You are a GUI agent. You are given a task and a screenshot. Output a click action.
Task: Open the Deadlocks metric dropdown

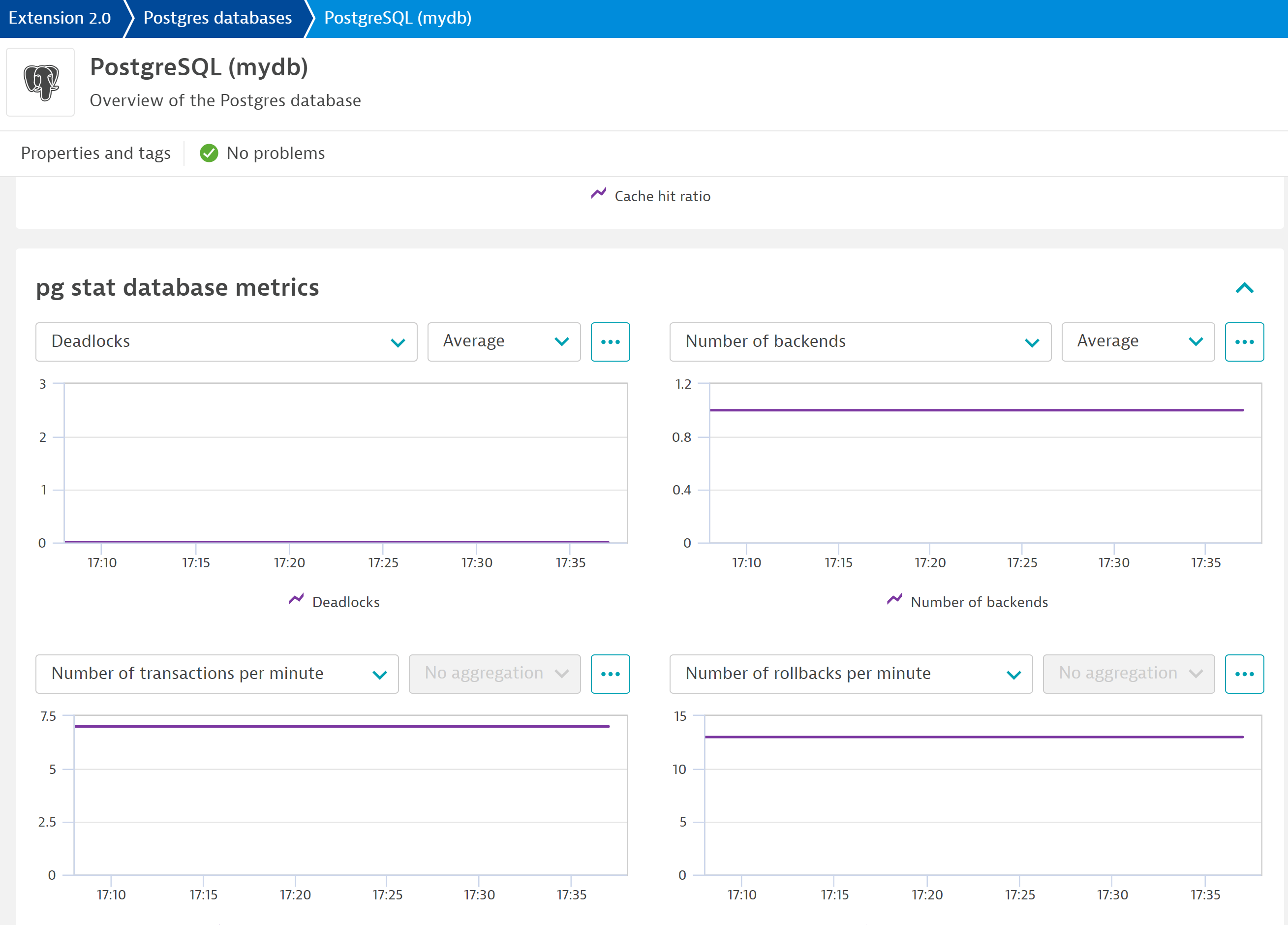click(225, 341)
